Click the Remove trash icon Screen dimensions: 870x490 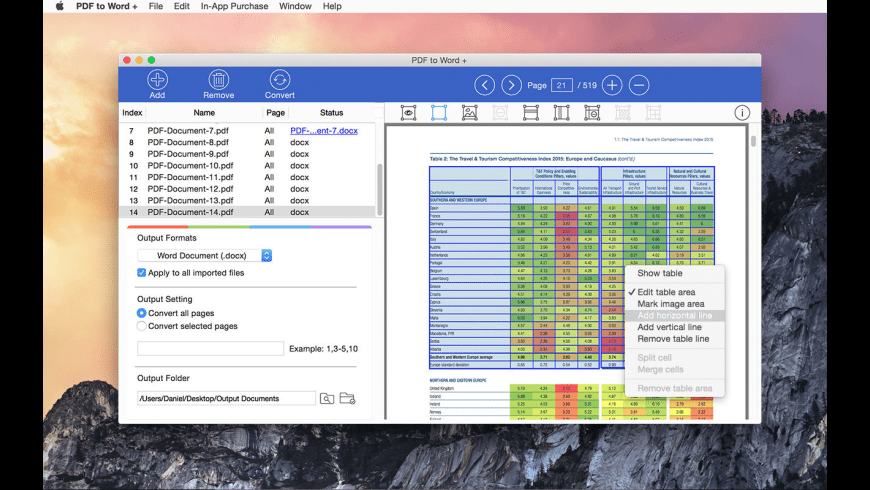click(x=218, y=81)
